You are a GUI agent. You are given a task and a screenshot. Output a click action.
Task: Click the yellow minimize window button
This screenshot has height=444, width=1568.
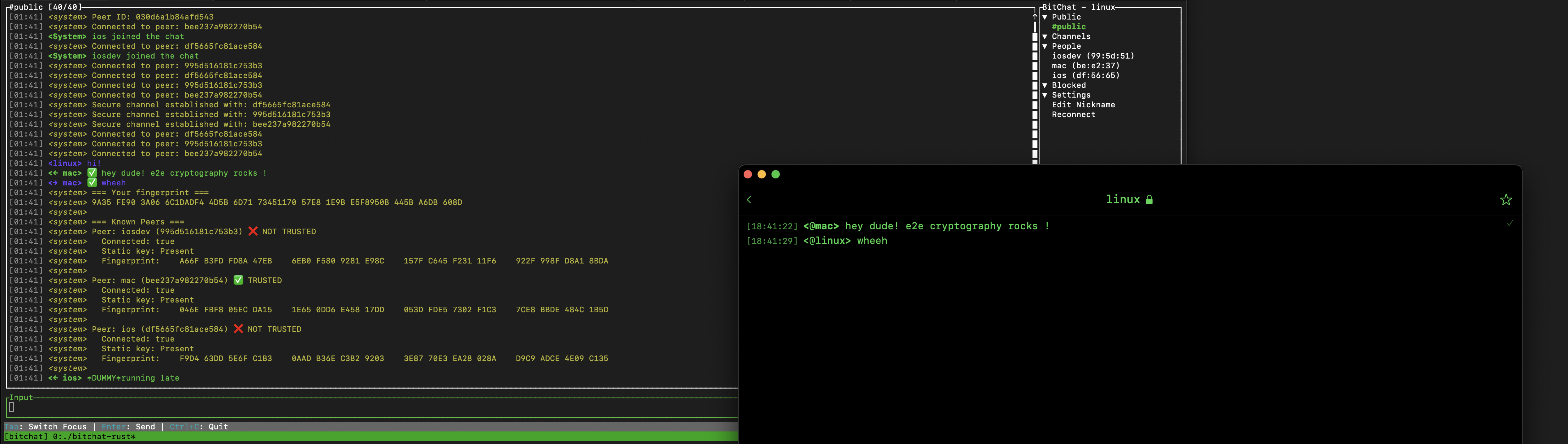(x=761, y=174)
